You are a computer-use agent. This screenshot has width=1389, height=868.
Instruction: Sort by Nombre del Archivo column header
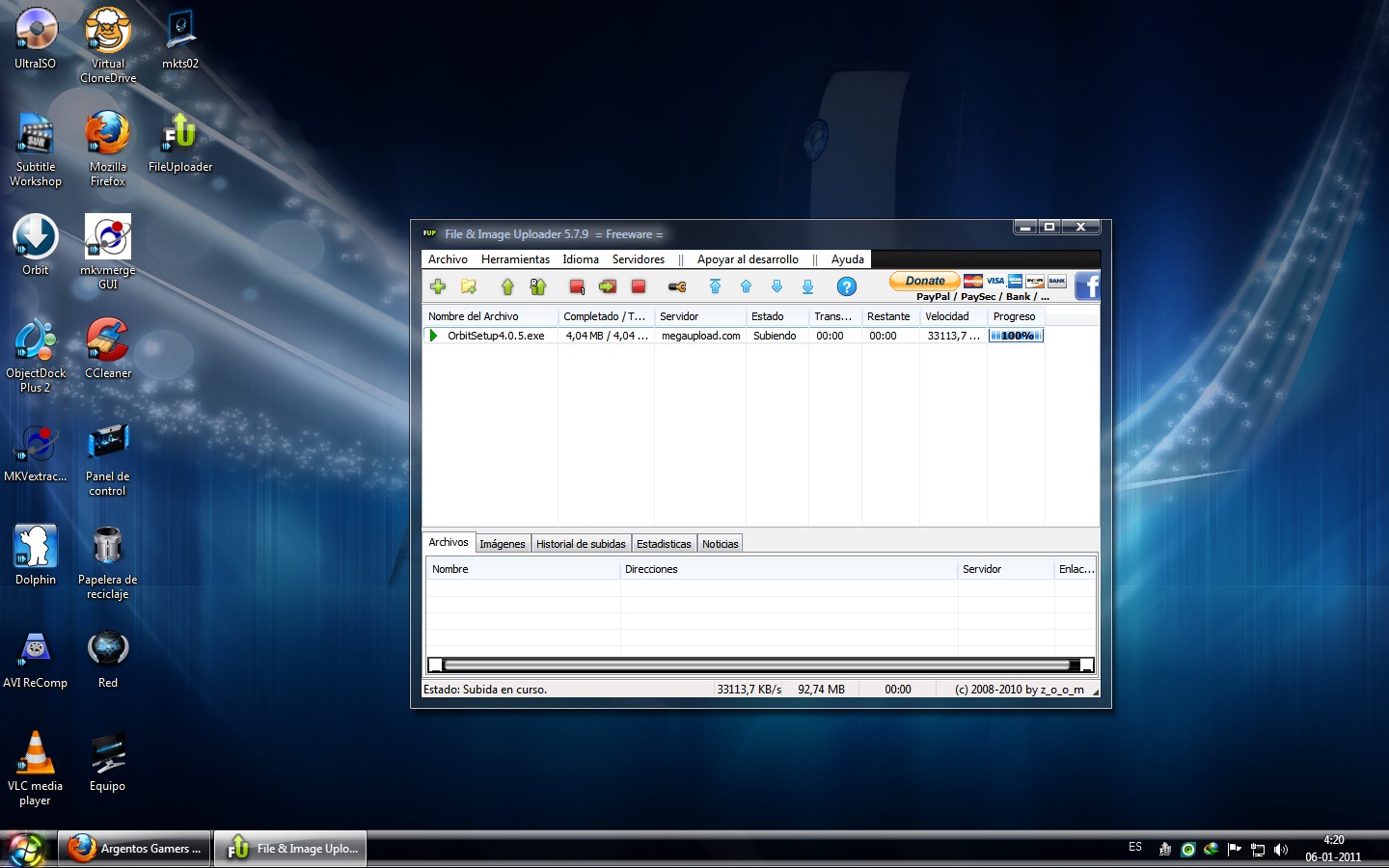490,316
